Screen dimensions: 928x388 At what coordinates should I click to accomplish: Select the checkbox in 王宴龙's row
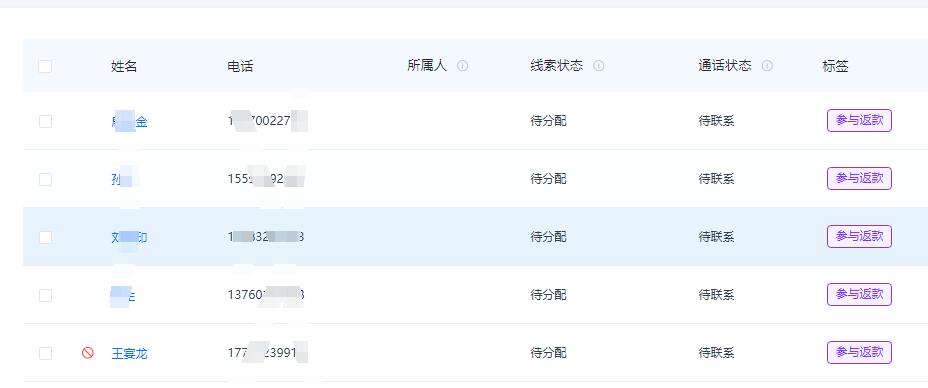coord(45,353)
